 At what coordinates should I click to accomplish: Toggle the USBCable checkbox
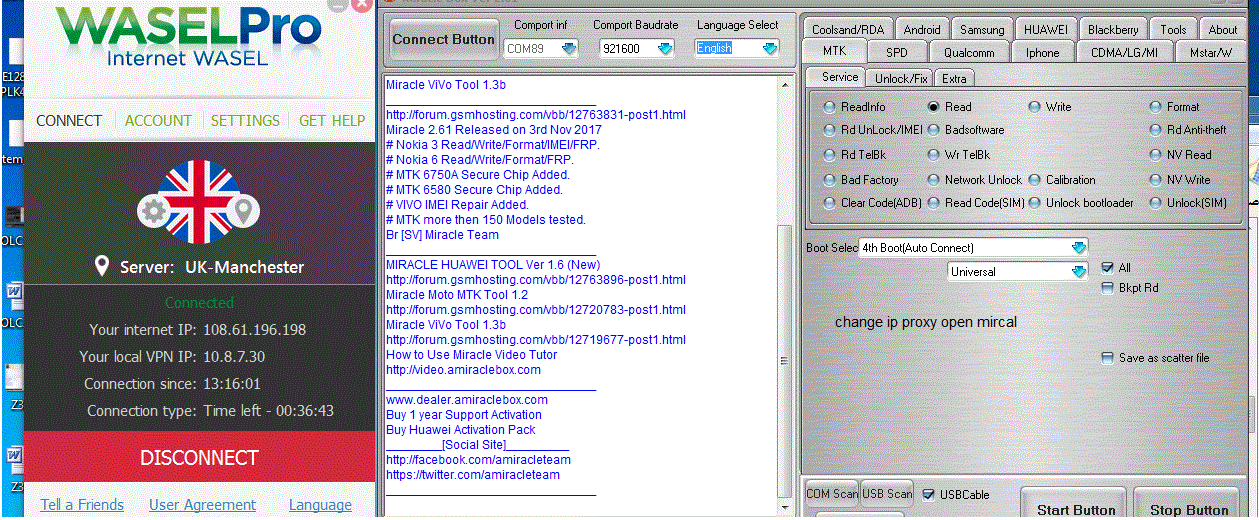pos(928,494)
